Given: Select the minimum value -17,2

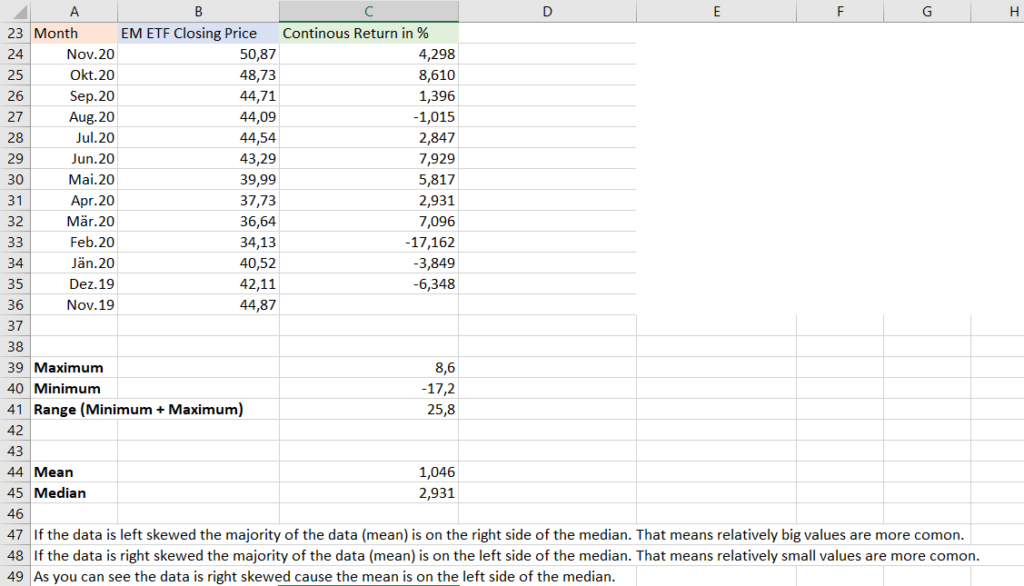Looking at the screenshot, I should coord(369,389).
